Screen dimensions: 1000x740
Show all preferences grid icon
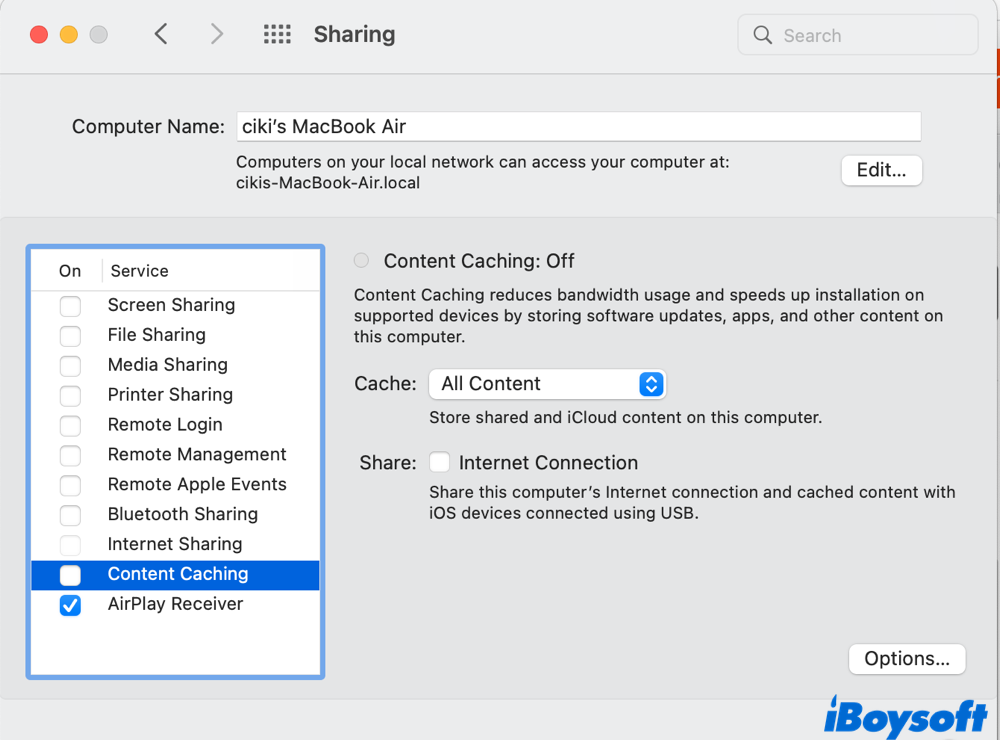tap(277, 35)
